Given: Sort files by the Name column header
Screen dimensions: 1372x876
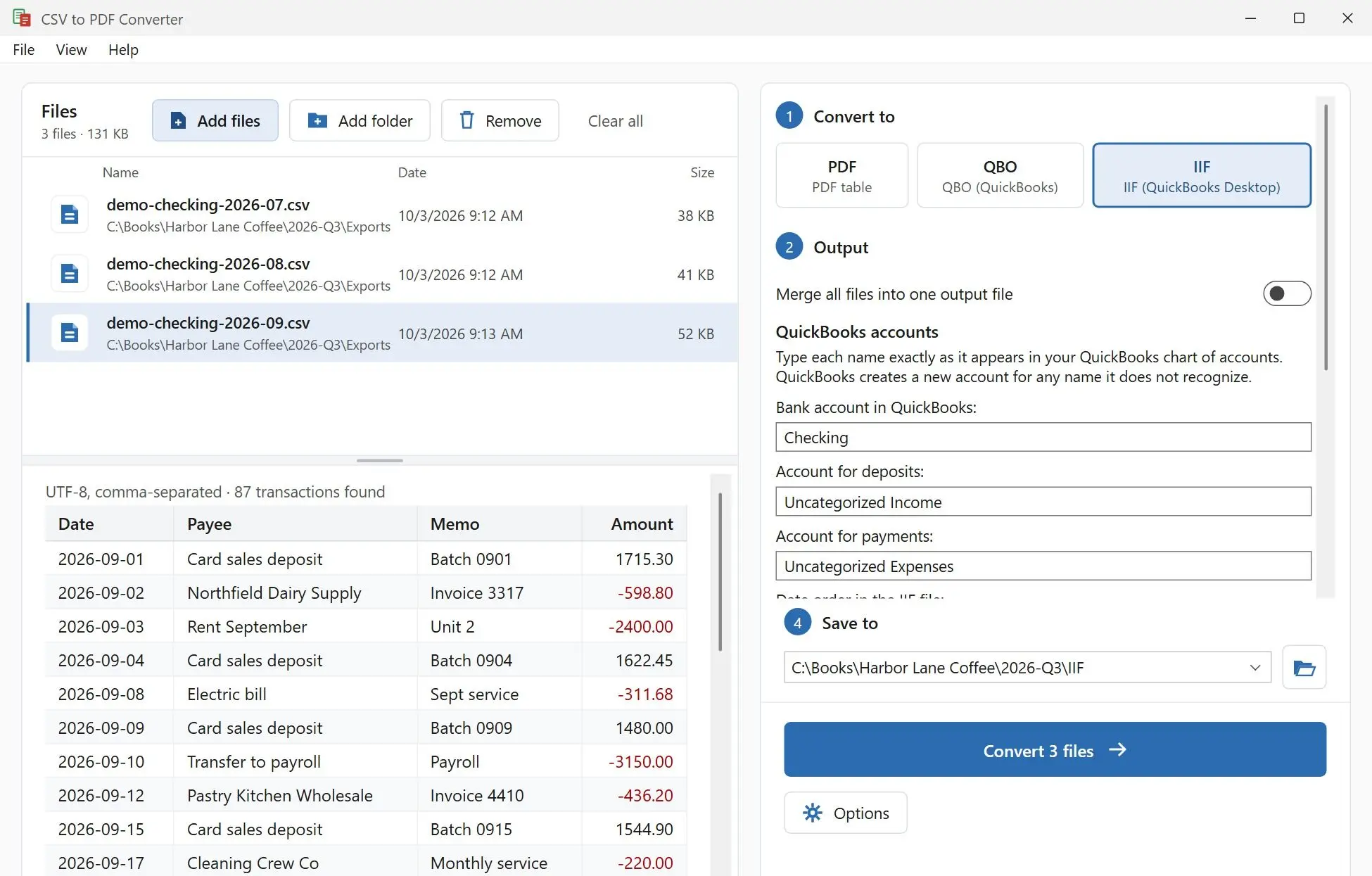Looking at the screenshot, I should pyautogui.click(x=120, y=172).
